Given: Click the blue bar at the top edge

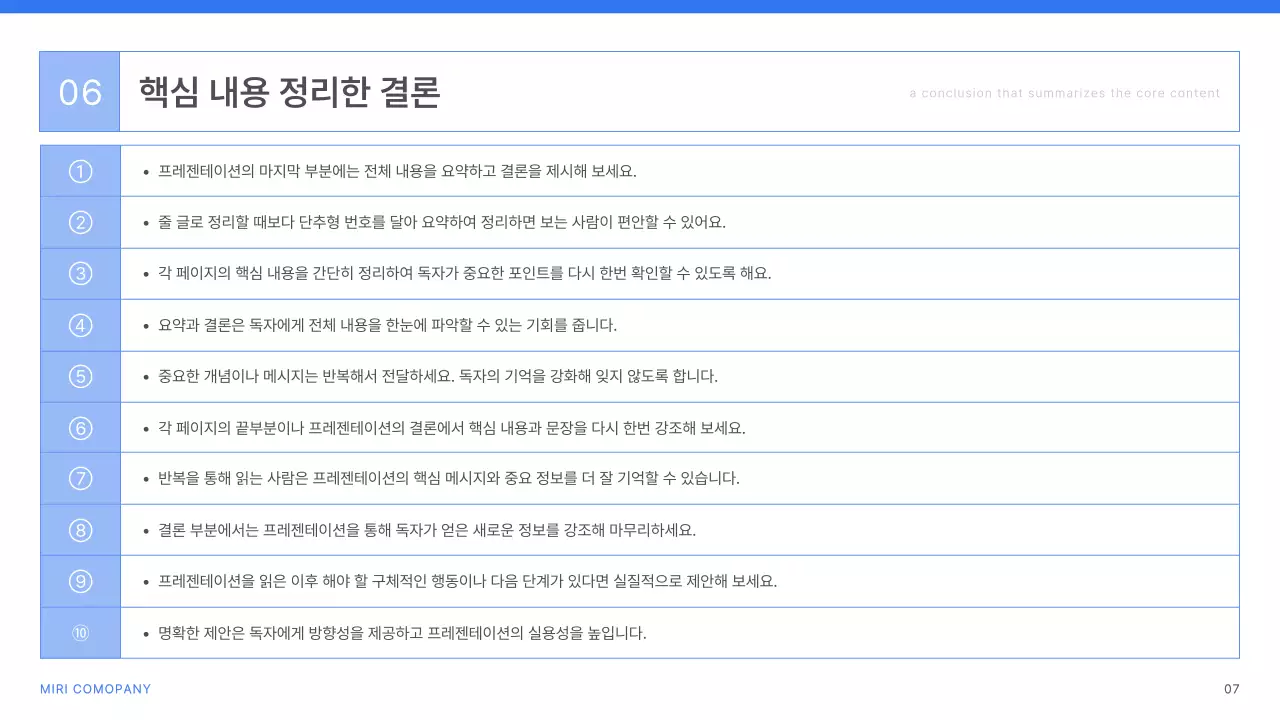Looking at the screenshot, I should (x=640, y=4).
